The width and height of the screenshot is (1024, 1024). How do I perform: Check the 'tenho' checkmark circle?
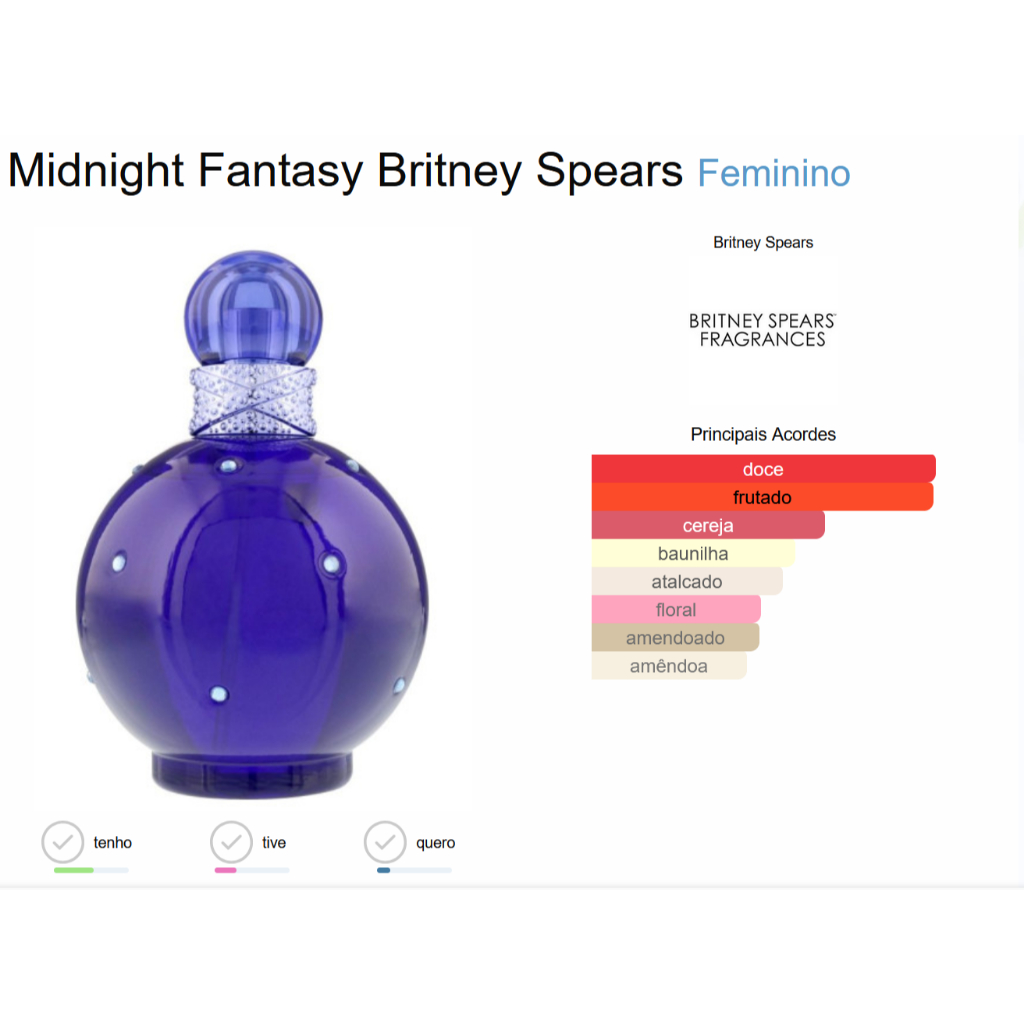63,842
